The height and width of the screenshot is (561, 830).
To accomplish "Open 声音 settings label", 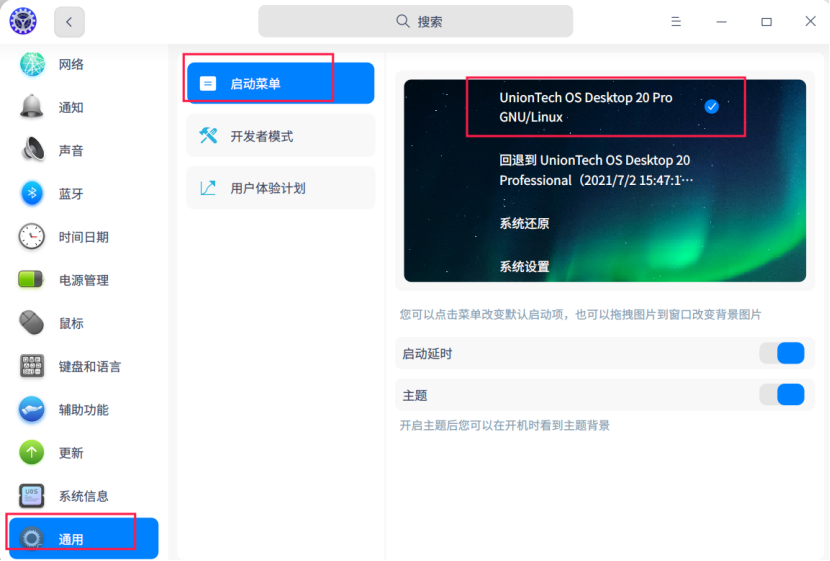I will point(71,151).
